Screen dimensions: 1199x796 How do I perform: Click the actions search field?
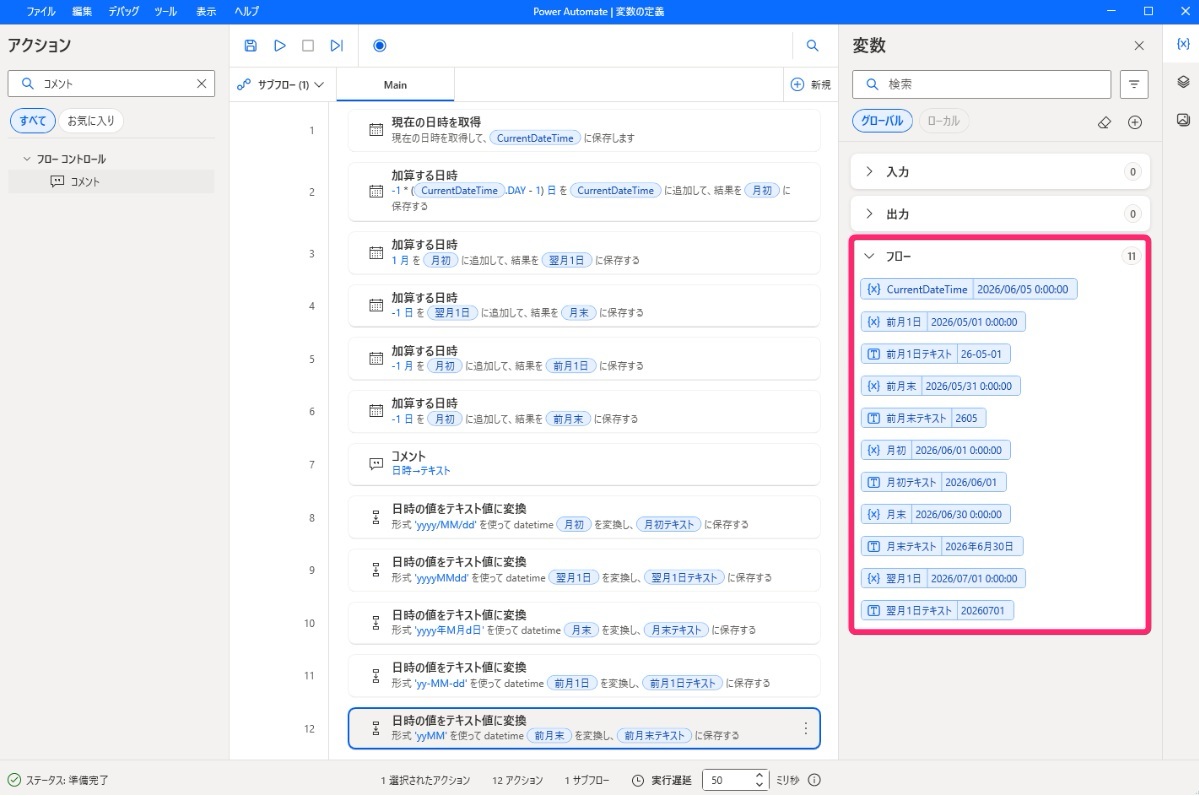(112, 83)
